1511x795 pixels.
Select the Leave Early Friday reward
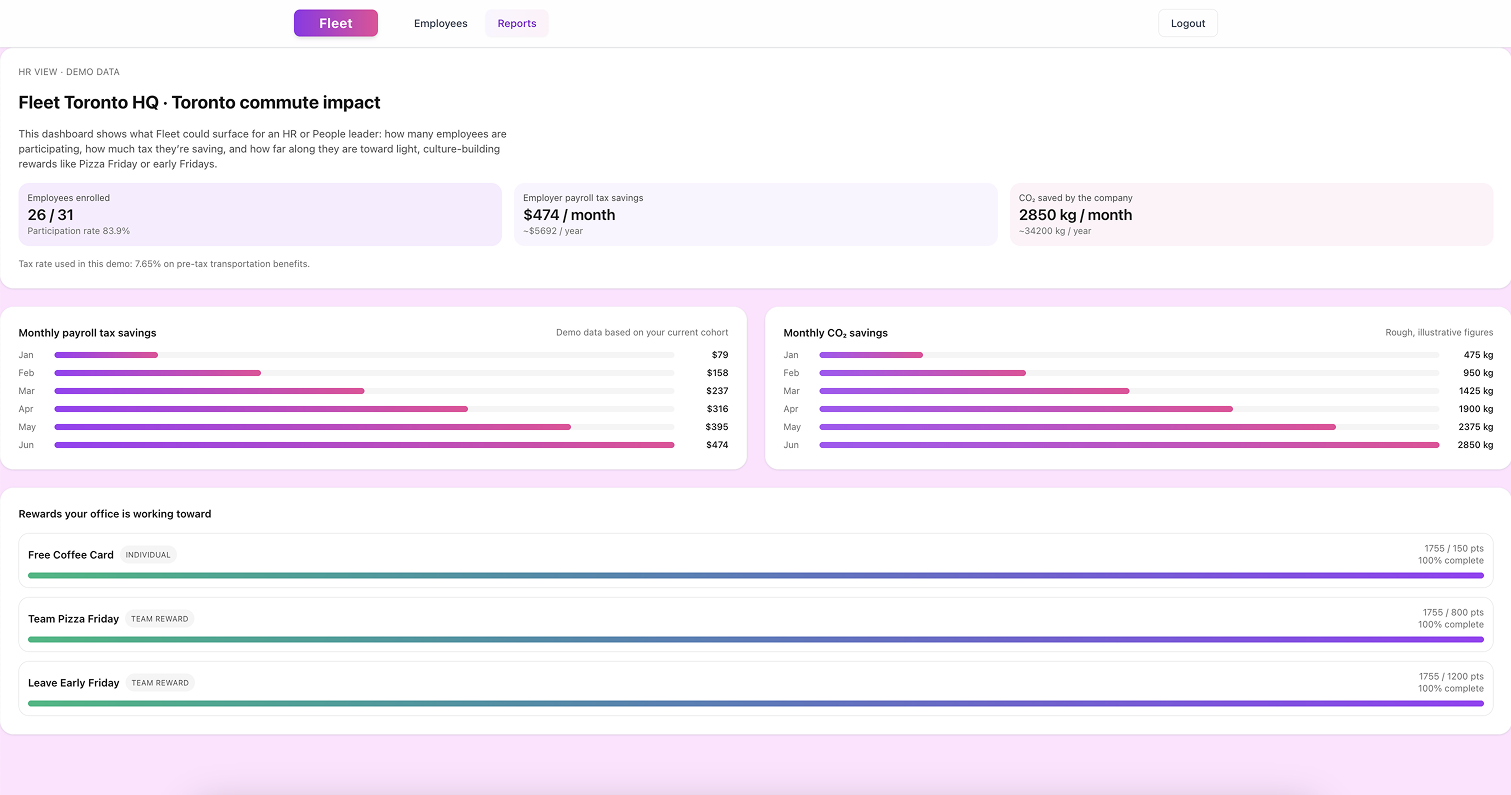click(x=73, y=683)
